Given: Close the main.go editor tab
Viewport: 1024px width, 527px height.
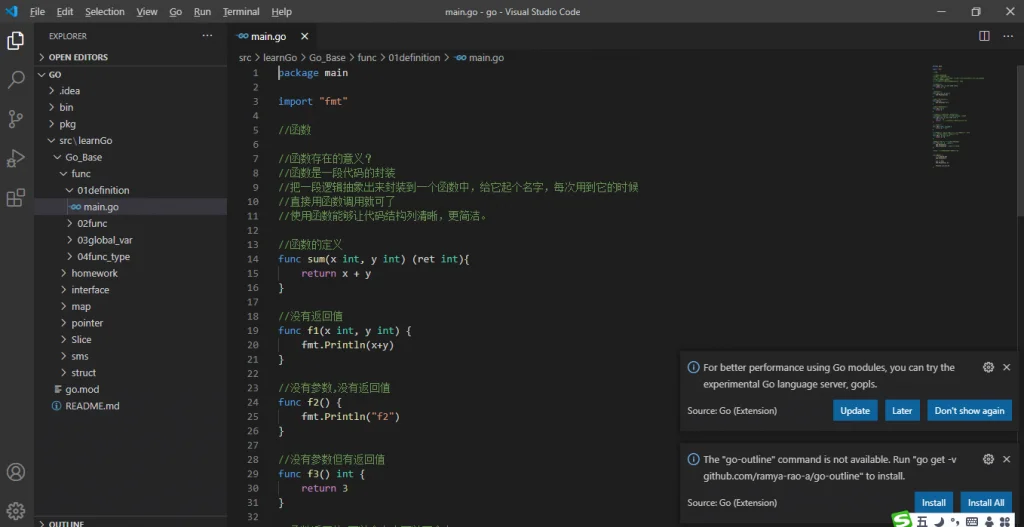Looking at the screenshot, I should click(x=304, y=37).
